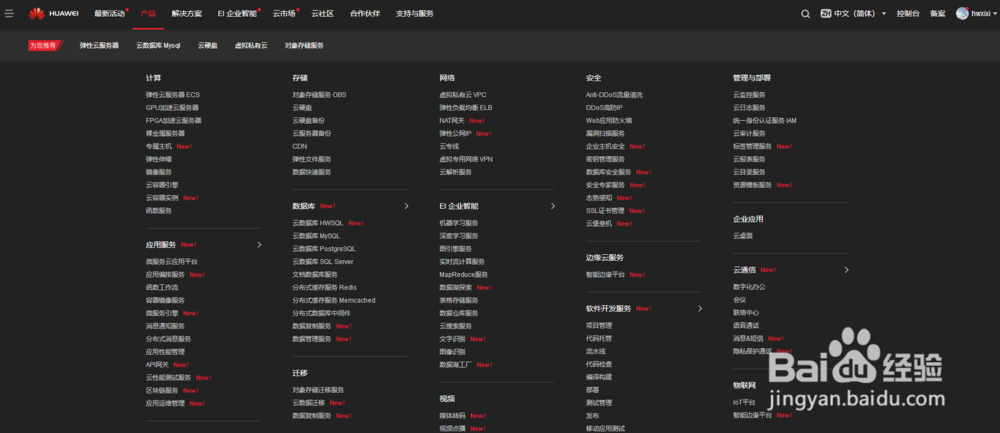Open 云服务器备份 link
Image resolution: width=1000 pixels, height=433 pixels.
click(x=312, y=133)
